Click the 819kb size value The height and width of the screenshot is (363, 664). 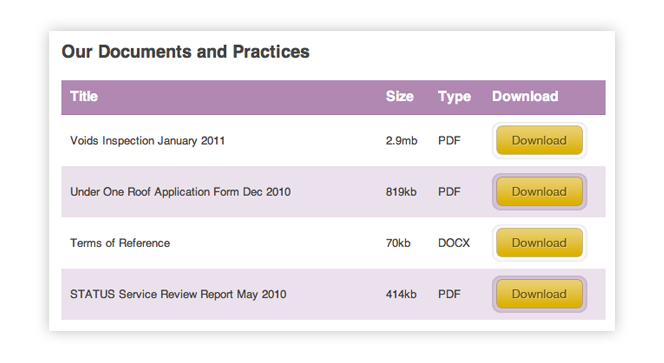pyautogui.click(x=401, y=192)
